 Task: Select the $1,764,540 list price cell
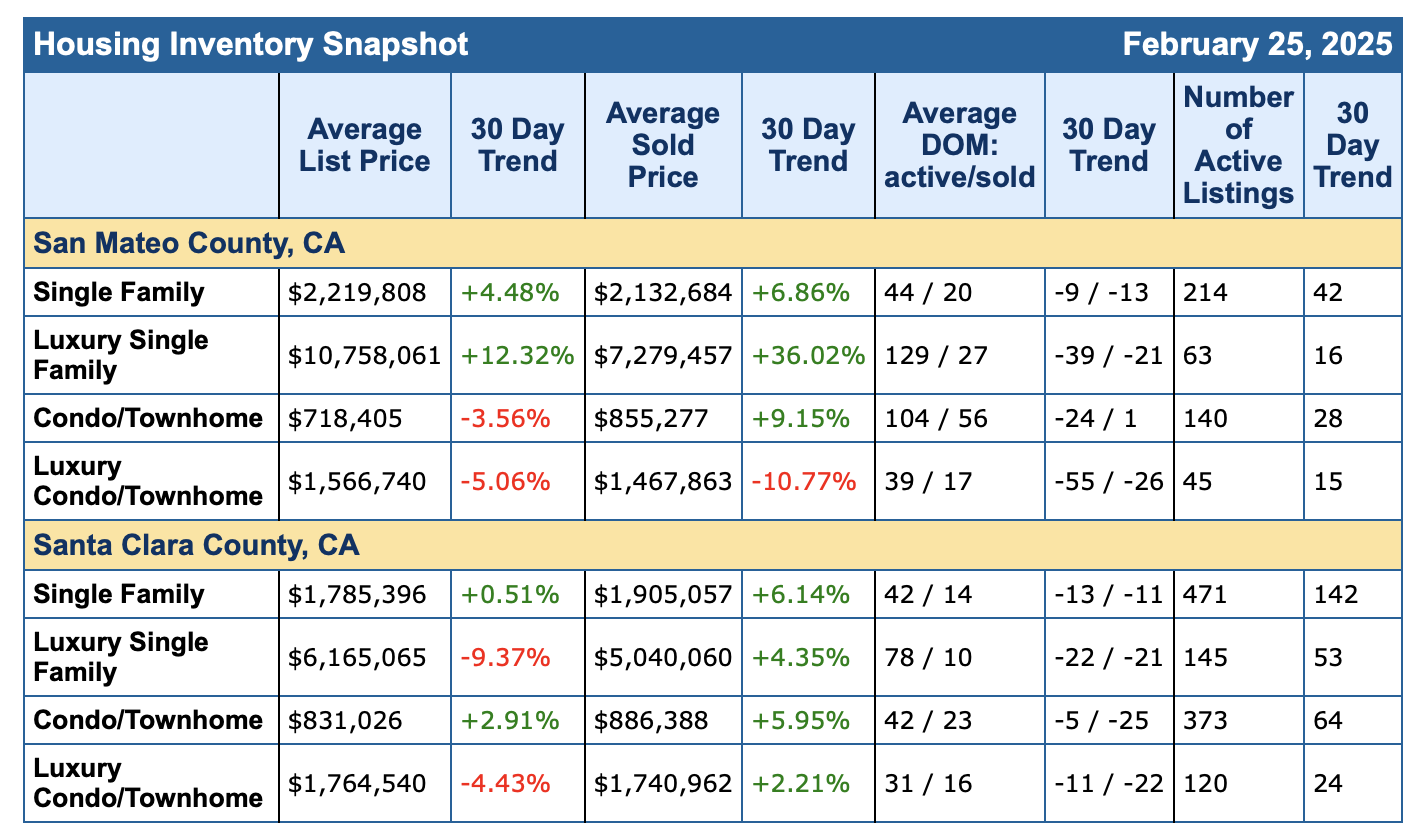pos(357,784)
